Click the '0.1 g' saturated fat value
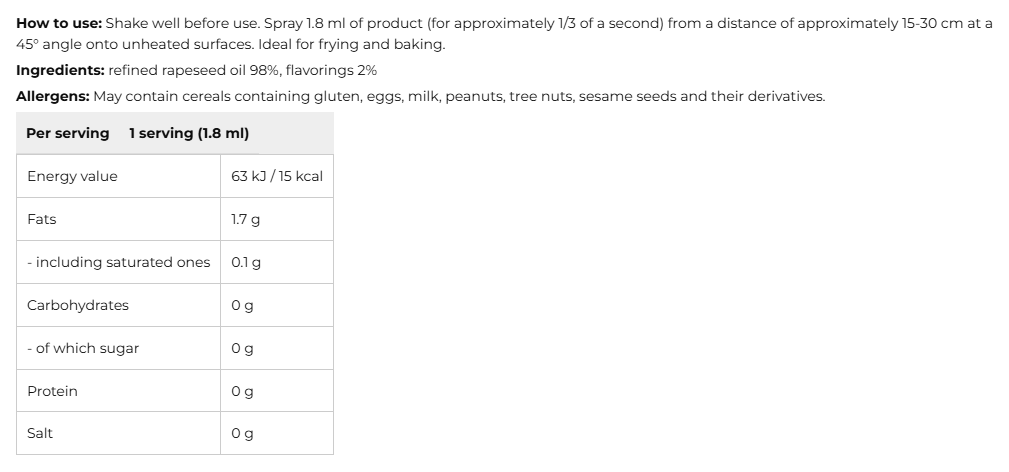This screenshot has height=472, width=1009. (245, 262)
